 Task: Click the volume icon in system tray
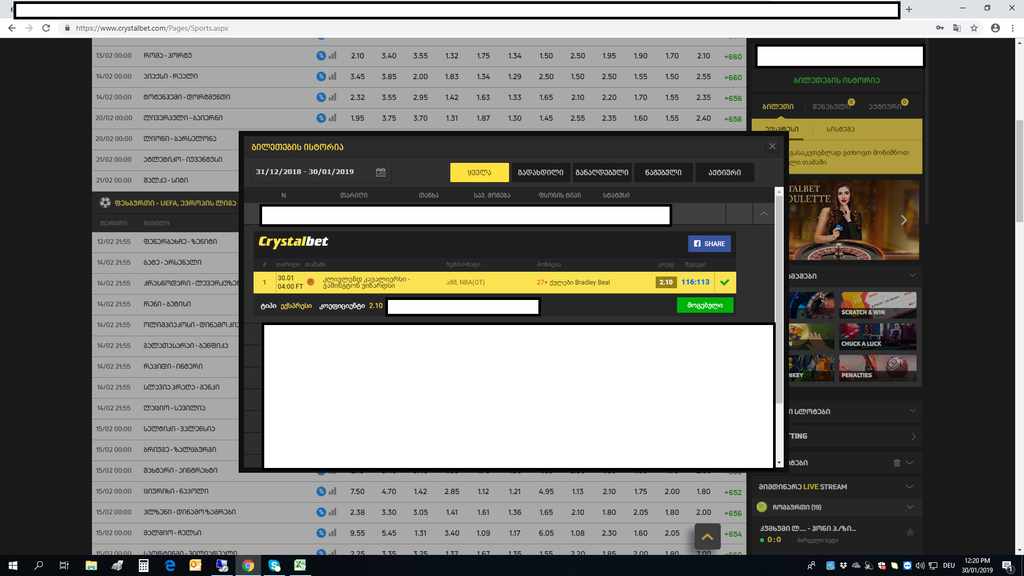click(920, 566)
